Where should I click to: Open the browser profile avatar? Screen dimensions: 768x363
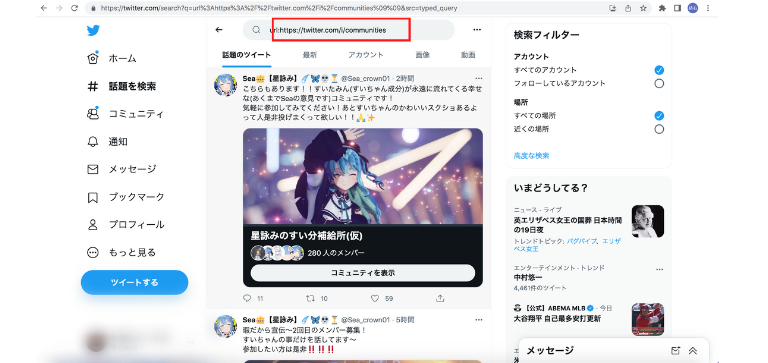[693, 8]
